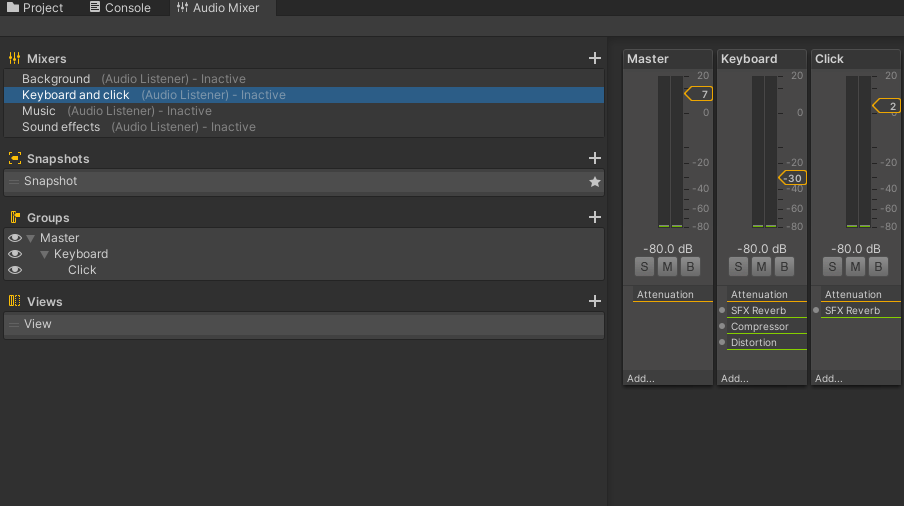Viewport: 904px width, 506px height.
Task: Click Keyboard -80.0 dB level readout
Action: tap(762, 249)
